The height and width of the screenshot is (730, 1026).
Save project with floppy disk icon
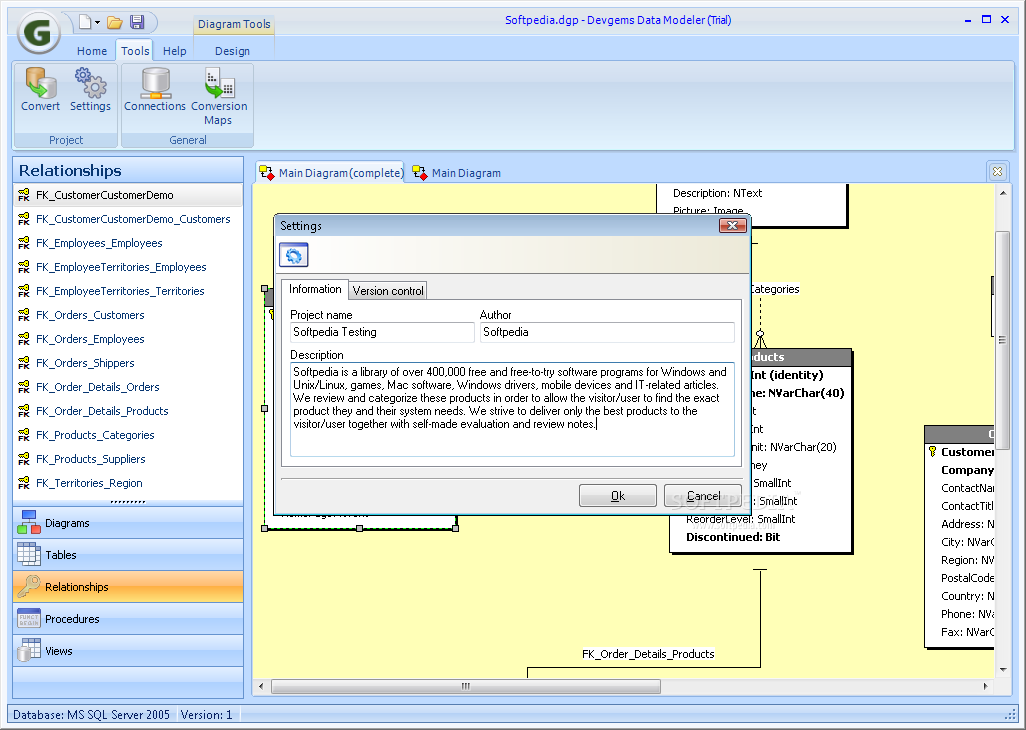point(137,22)
